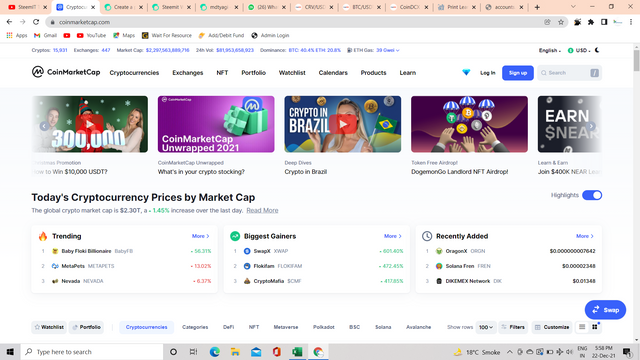
Task: Open the Filters button
Action: click(513, 327)
